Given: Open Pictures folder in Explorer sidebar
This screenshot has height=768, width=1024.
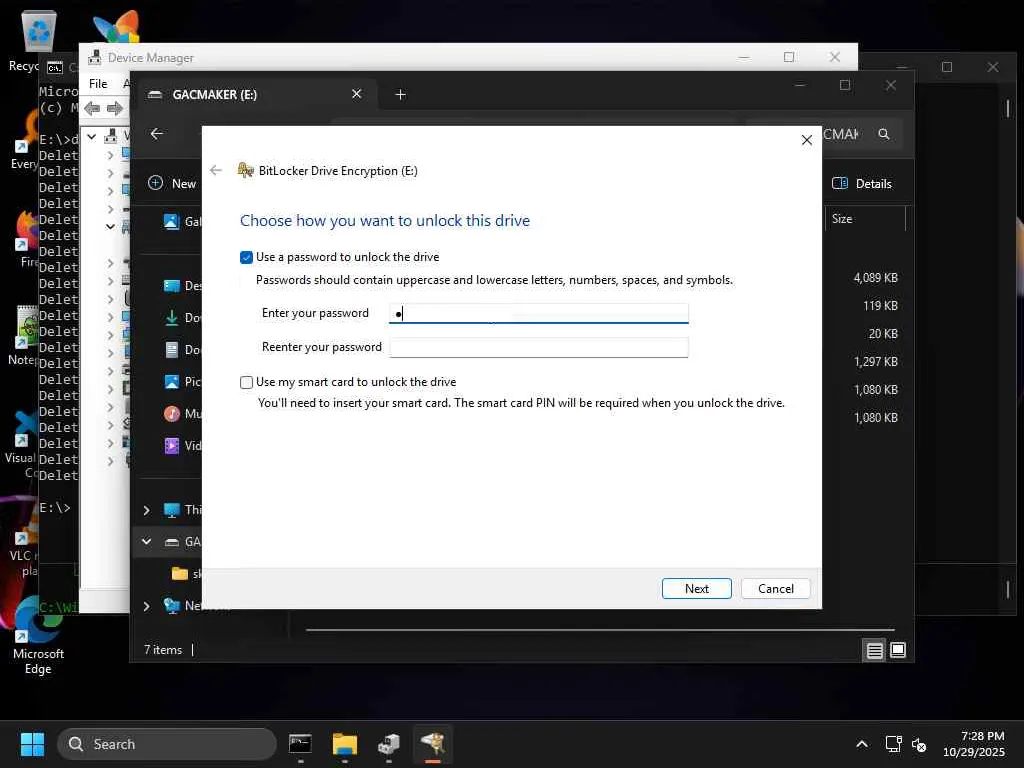Looking at the screenshot, I should click(x=182, y=382).
